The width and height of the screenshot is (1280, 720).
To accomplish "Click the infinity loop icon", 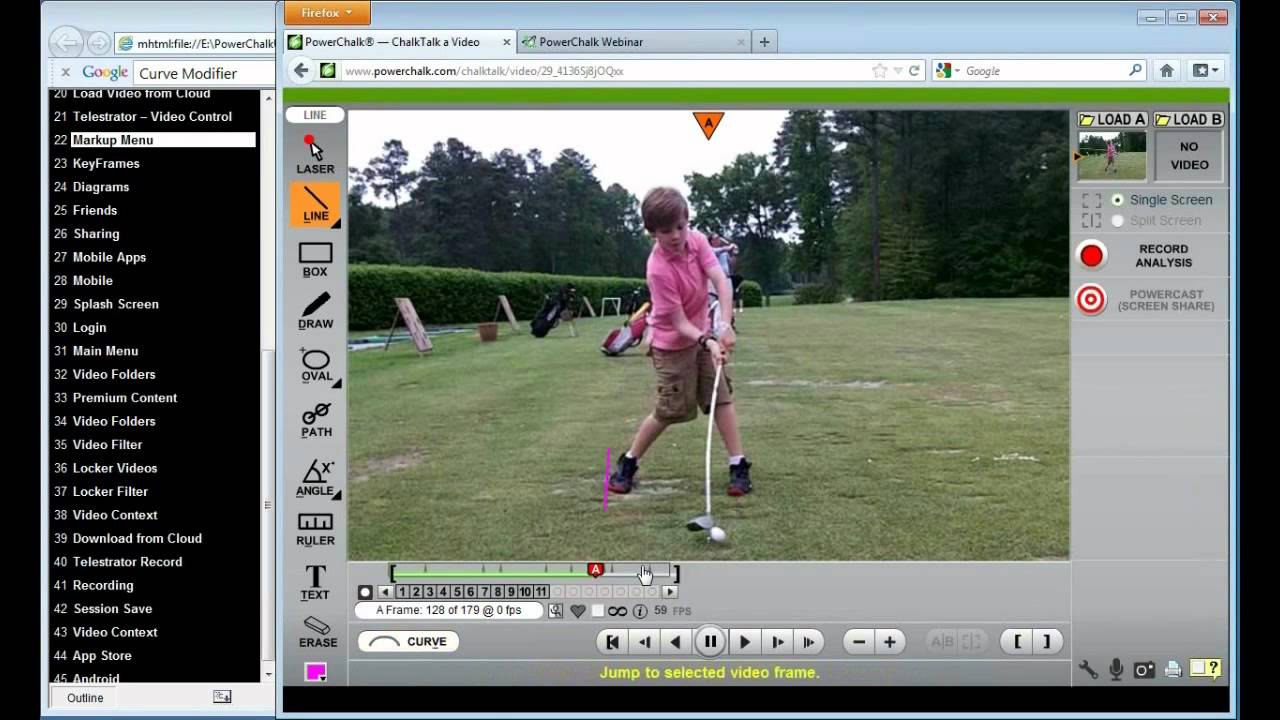I will click(x=618, y=611).
